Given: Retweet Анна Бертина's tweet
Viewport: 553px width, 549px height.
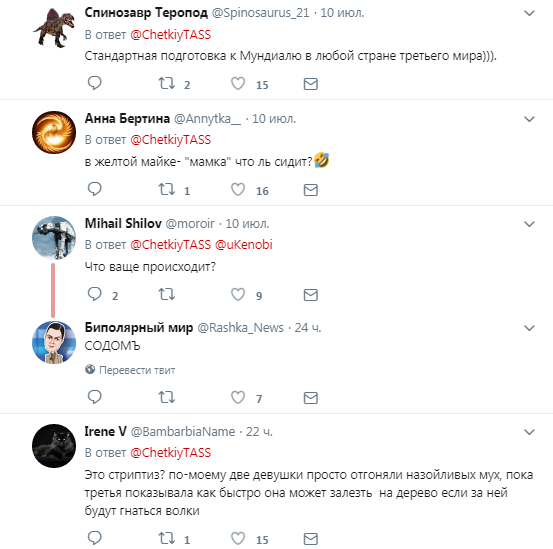Looking at the screenshot, I should (166, 189).
